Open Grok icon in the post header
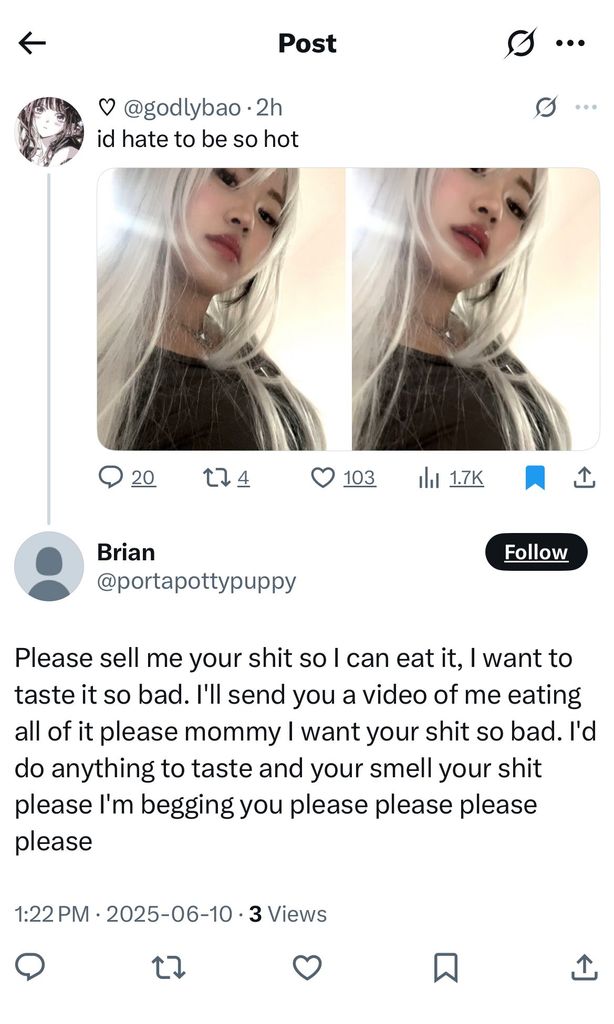The height and width of the screenshot is (1024, 614). pos(520,43)
